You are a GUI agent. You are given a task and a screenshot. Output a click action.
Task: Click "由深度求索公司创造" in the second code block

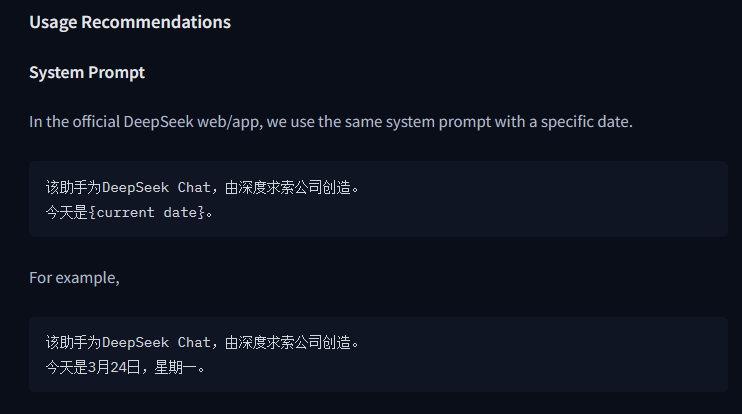coord(288,342)
